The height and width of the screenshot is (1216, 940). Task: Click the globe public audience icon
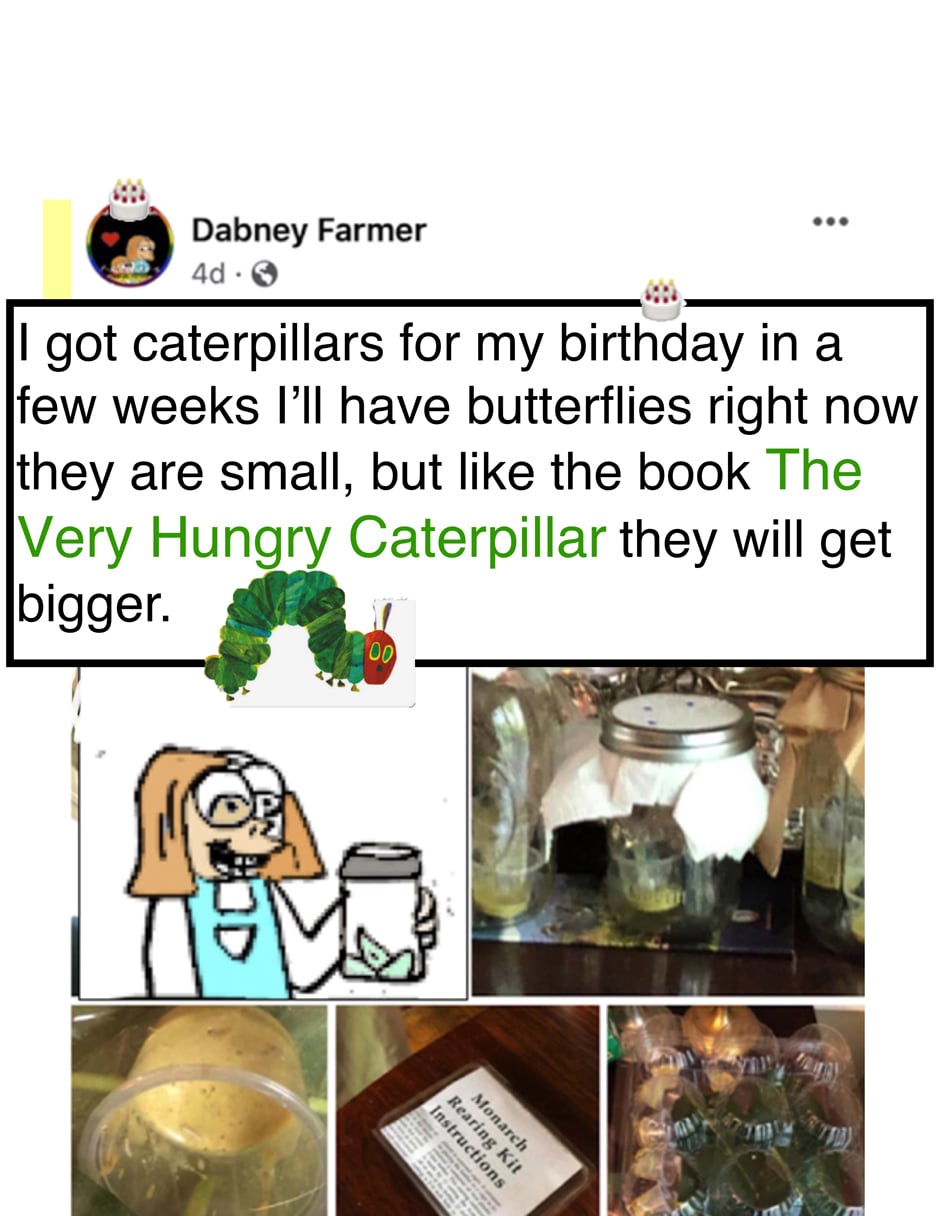pos(265,273)
